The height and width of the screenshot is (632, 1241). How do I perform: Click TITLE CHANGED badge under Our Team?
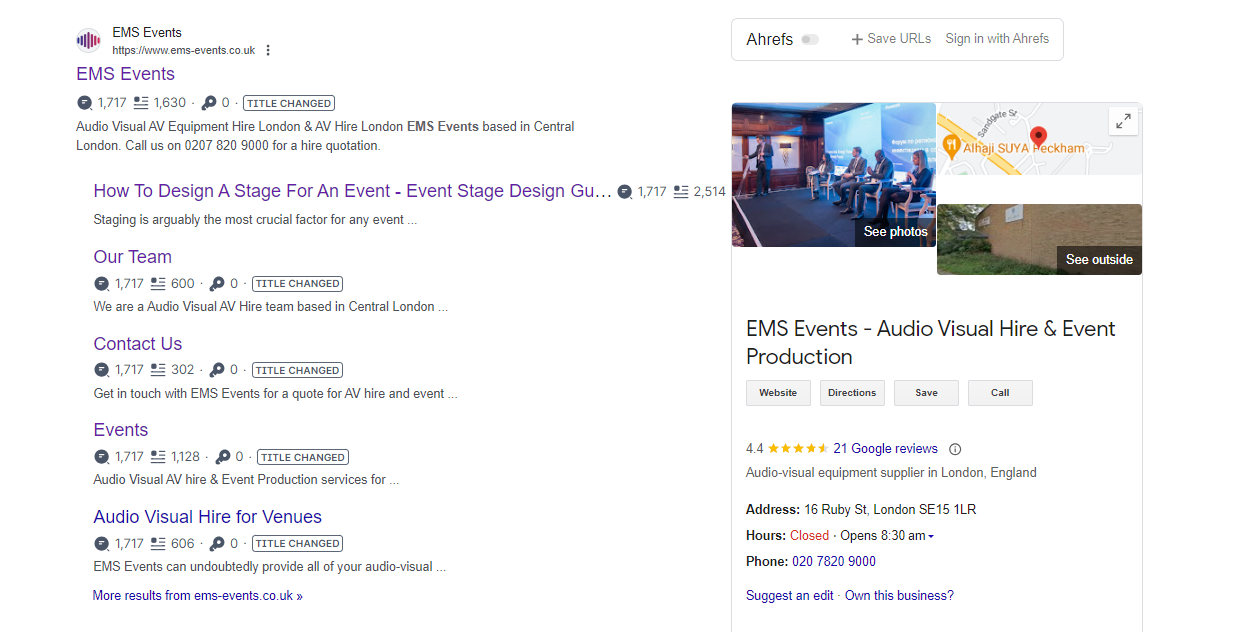click(x=298, y=284)
